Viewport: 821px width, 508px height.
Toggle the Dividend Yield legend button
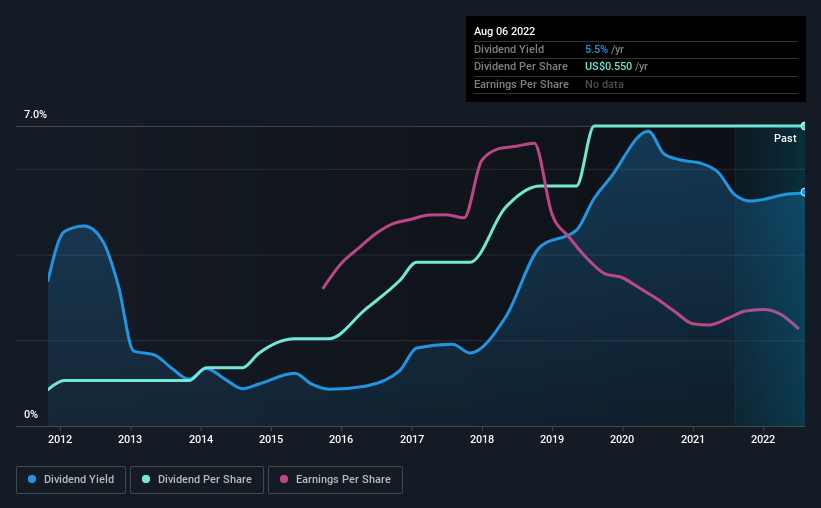click(71, 479)
